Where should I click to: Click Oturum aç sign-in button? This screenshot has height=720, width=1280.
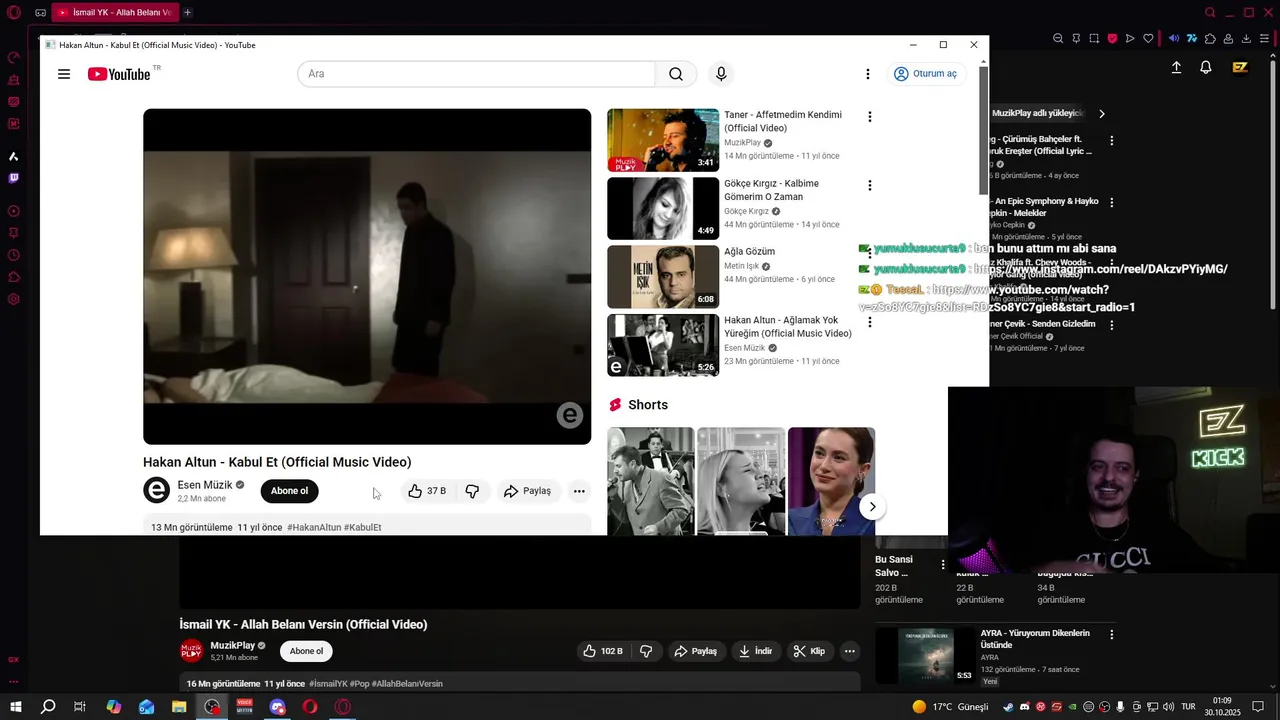pos(925,74)
